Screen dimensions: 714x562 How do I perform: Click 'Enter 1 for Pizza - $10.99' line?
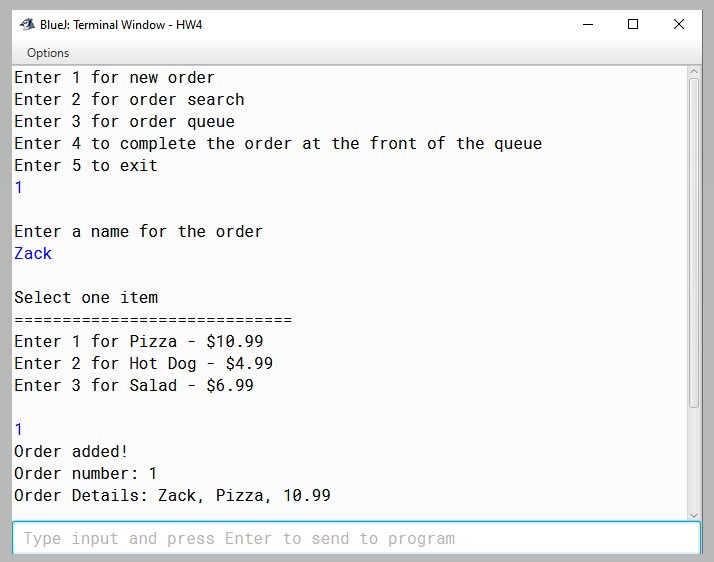point(139,341)
